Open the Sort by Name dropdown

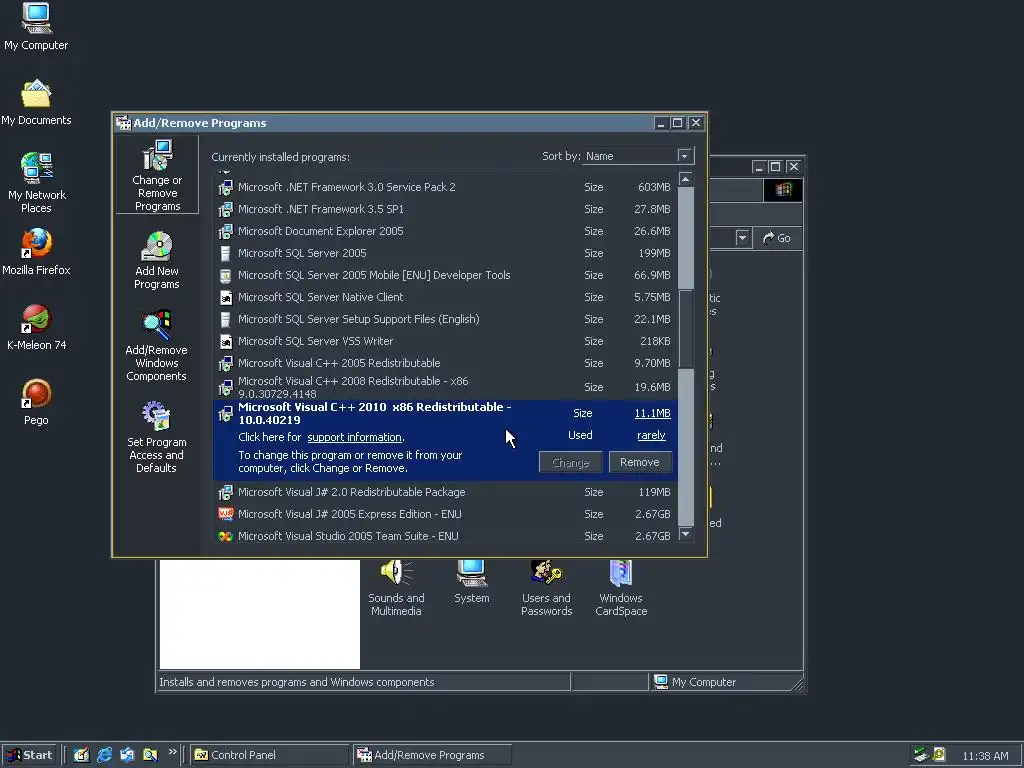pos(684,156)
